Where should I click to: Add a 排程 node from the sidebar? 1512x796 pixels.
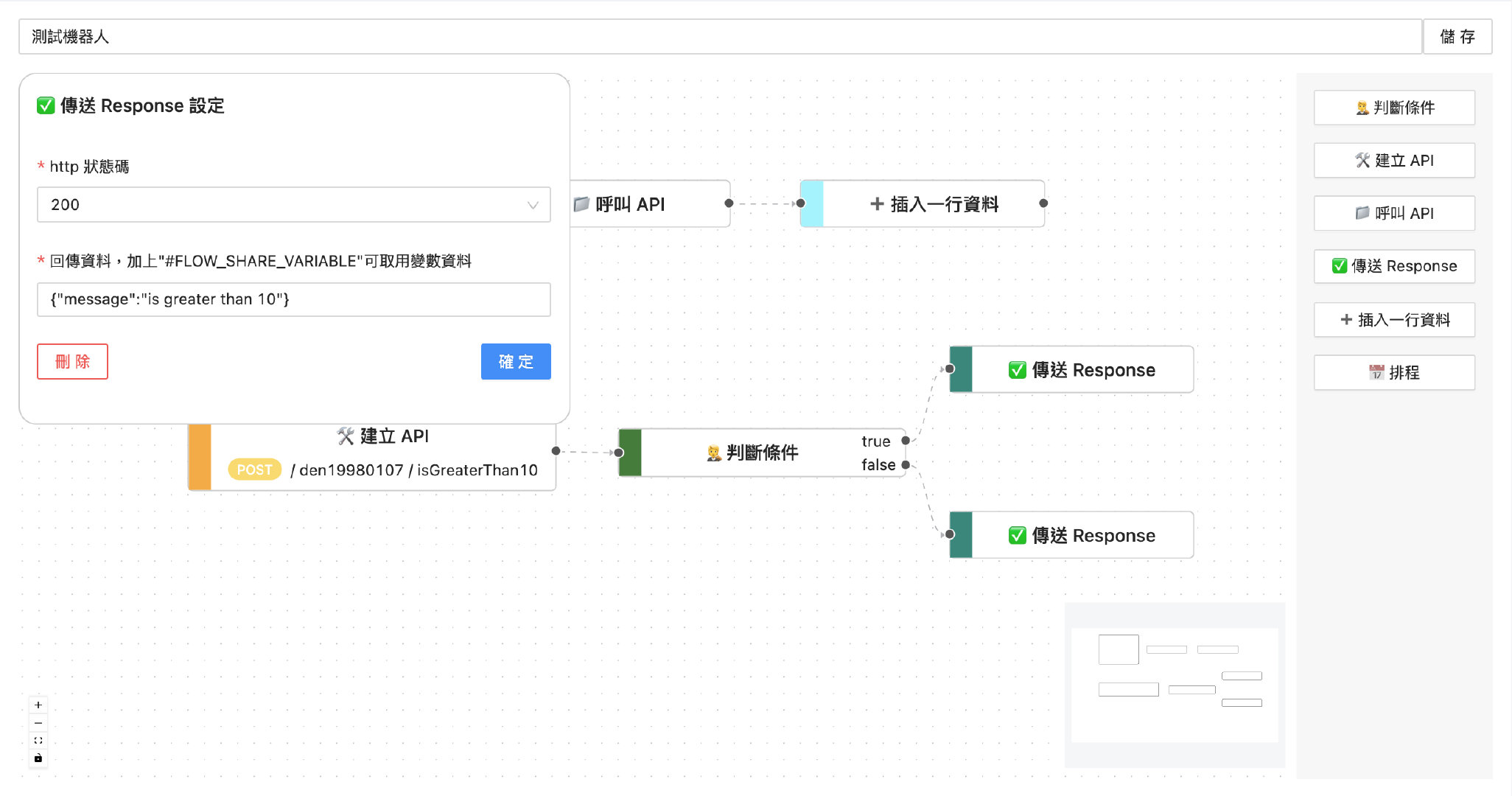pos(1394,373)
